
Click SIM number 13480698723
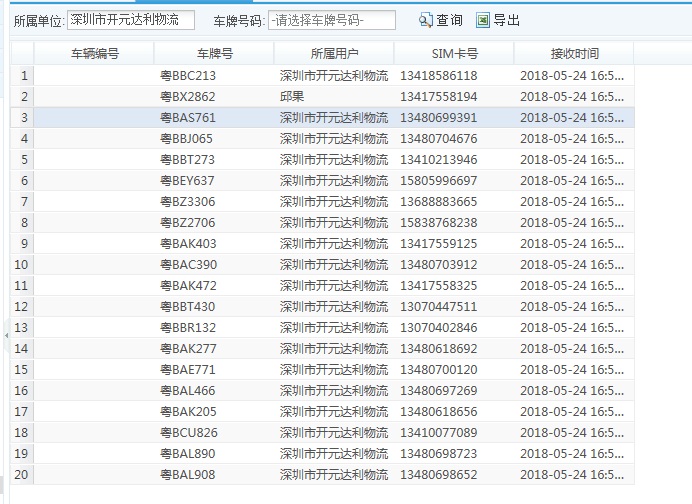coord(439,454)
